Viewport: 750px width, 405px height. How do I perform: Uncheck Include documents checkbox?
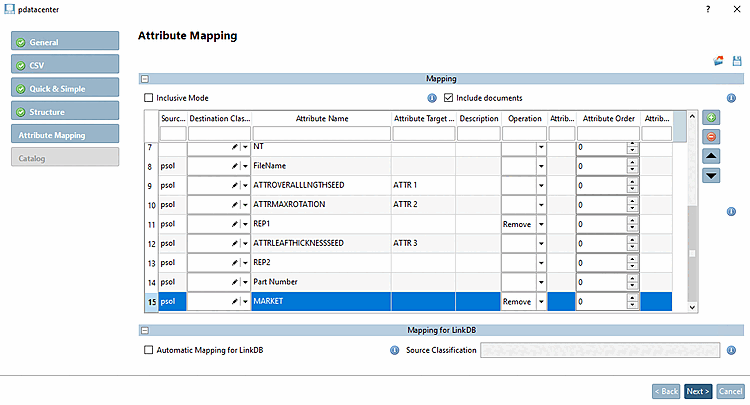pyautogui.click(x=448, y=98)
